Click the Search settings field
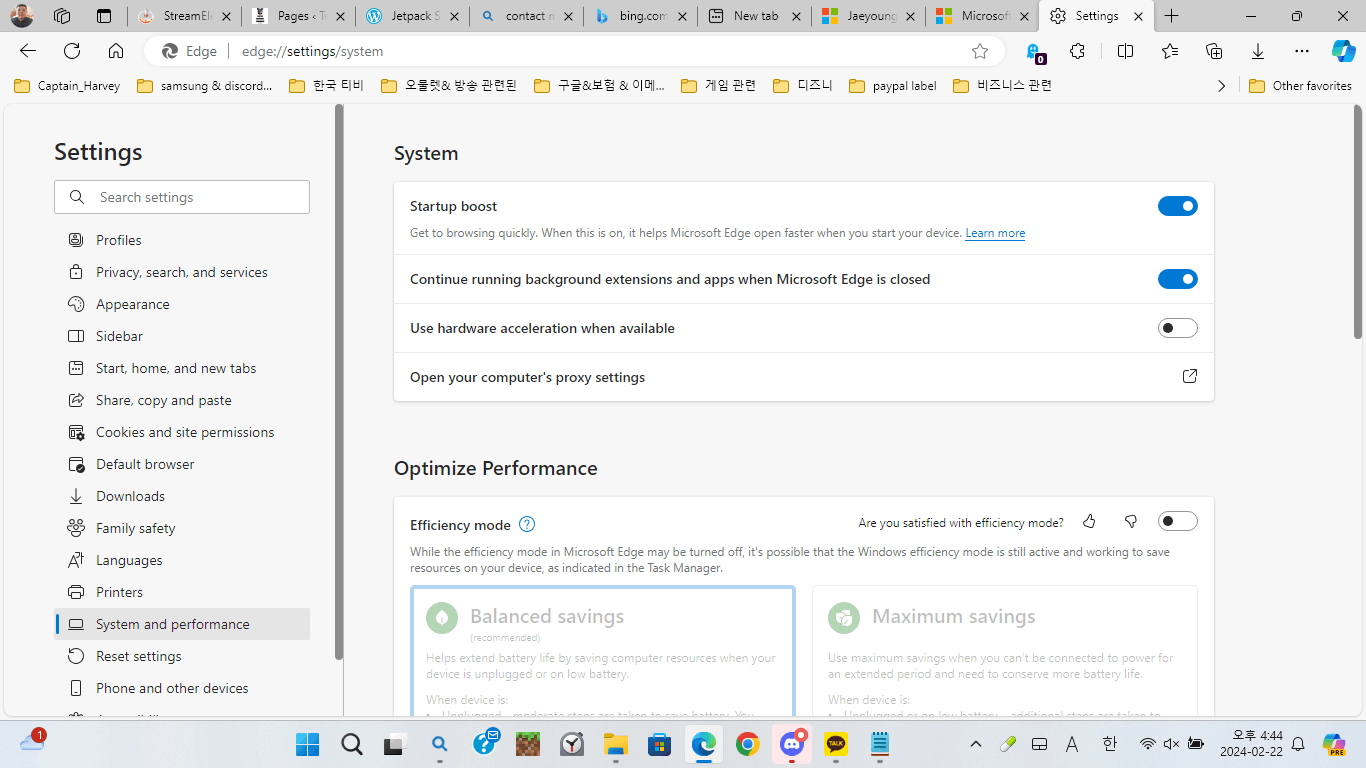This screenshot has width=1366, height=768. (x=182, y=197)
